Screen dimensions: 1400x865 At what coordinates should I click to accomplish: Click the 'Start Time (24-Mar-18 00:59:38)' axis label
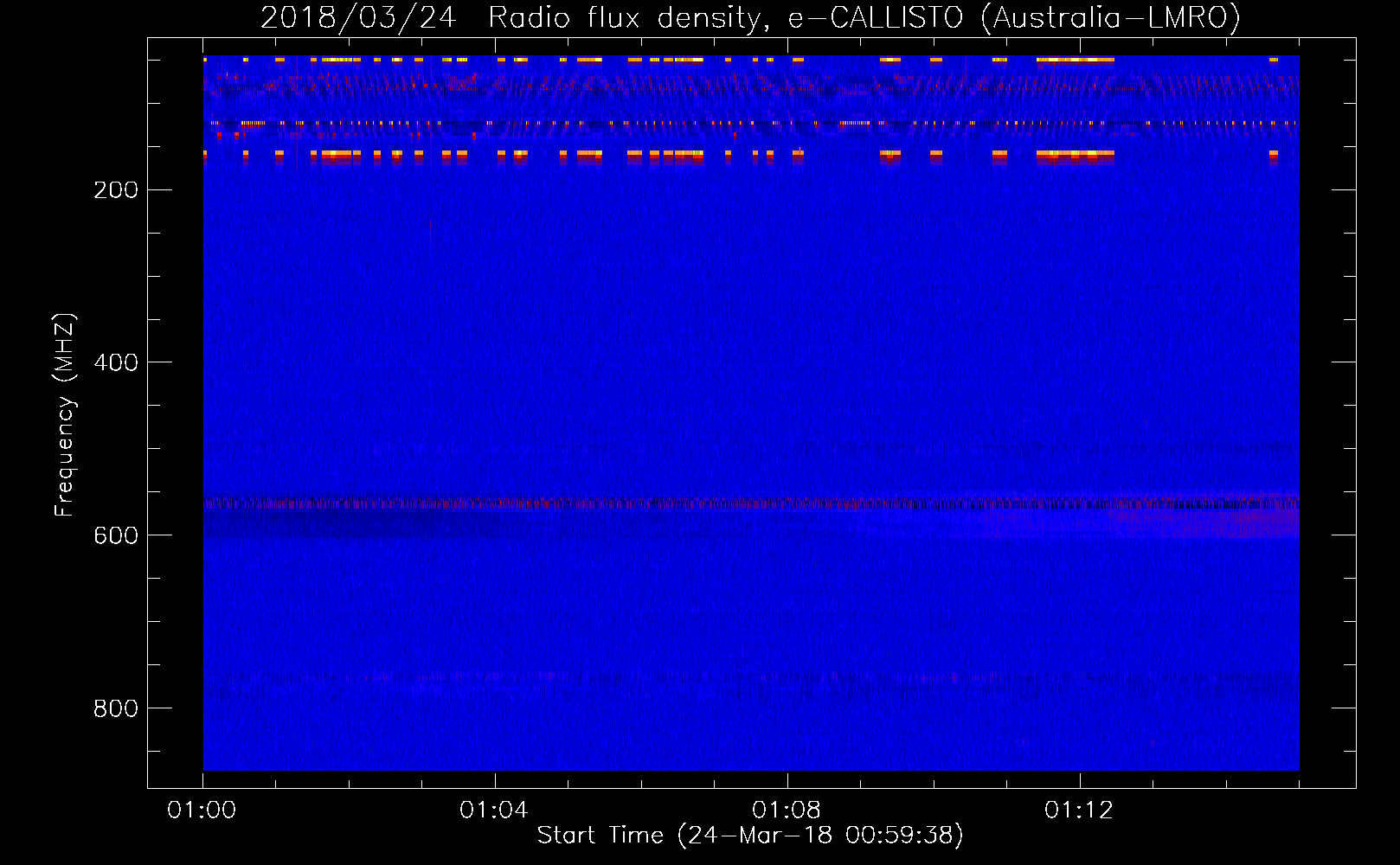750,836
